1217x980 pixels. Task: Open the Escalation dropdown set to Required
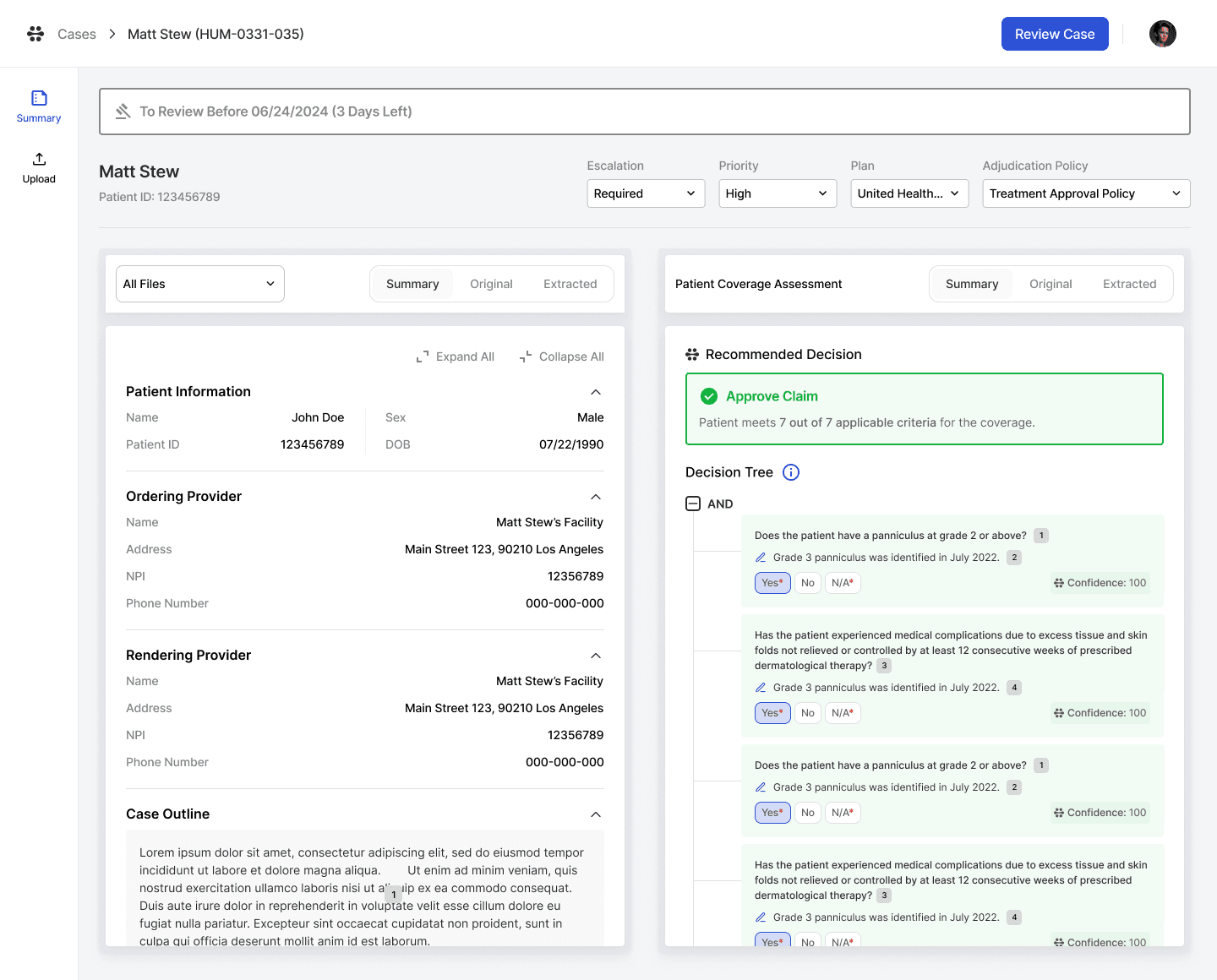(x=646, y=193)
